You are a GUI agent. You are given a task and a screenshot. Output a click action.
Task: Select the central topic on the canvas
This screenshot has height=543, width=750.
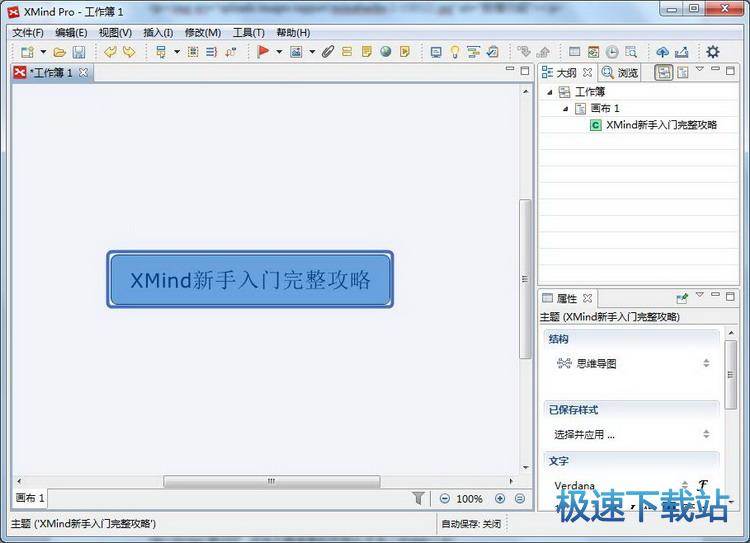click(250, 279)
